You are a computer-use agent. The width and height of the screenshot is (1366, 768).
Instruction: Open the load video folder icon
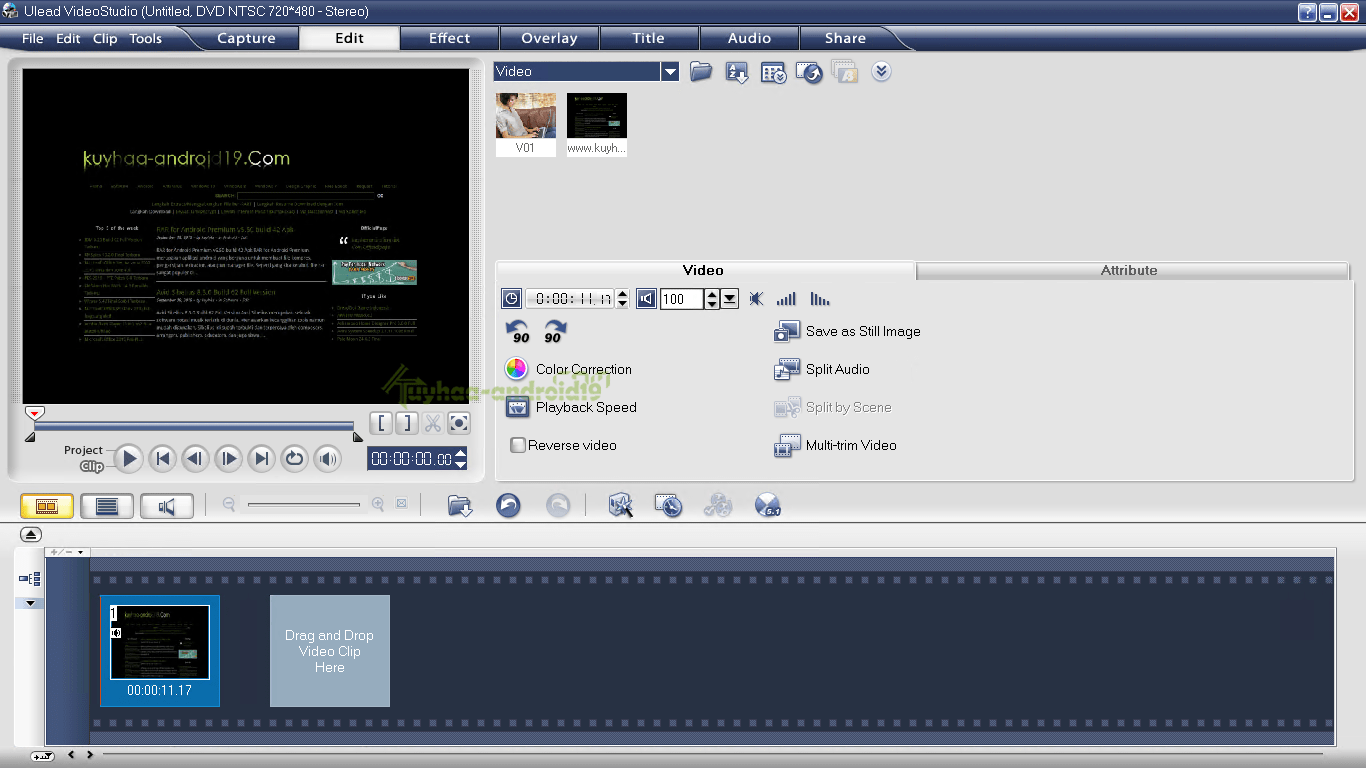click(x=701, y=72)
